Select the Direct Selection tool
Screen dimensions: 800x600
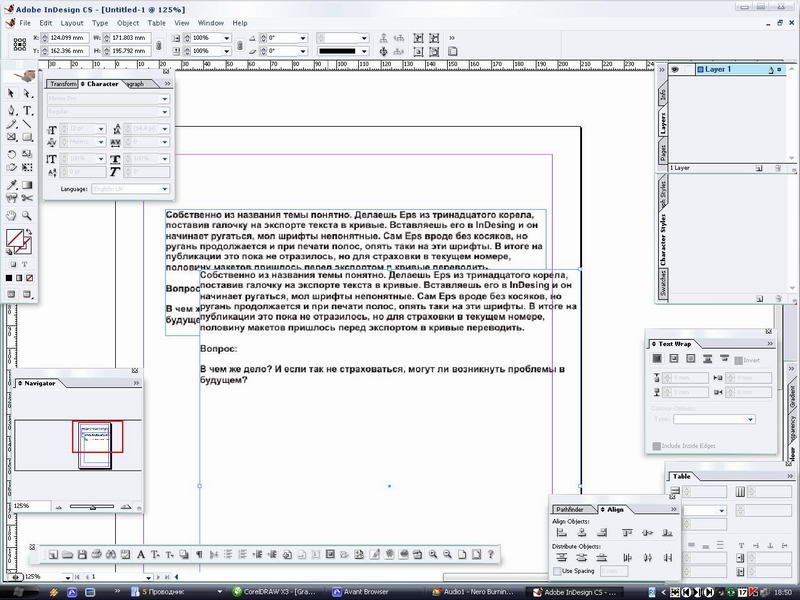[x=27, y=94]
